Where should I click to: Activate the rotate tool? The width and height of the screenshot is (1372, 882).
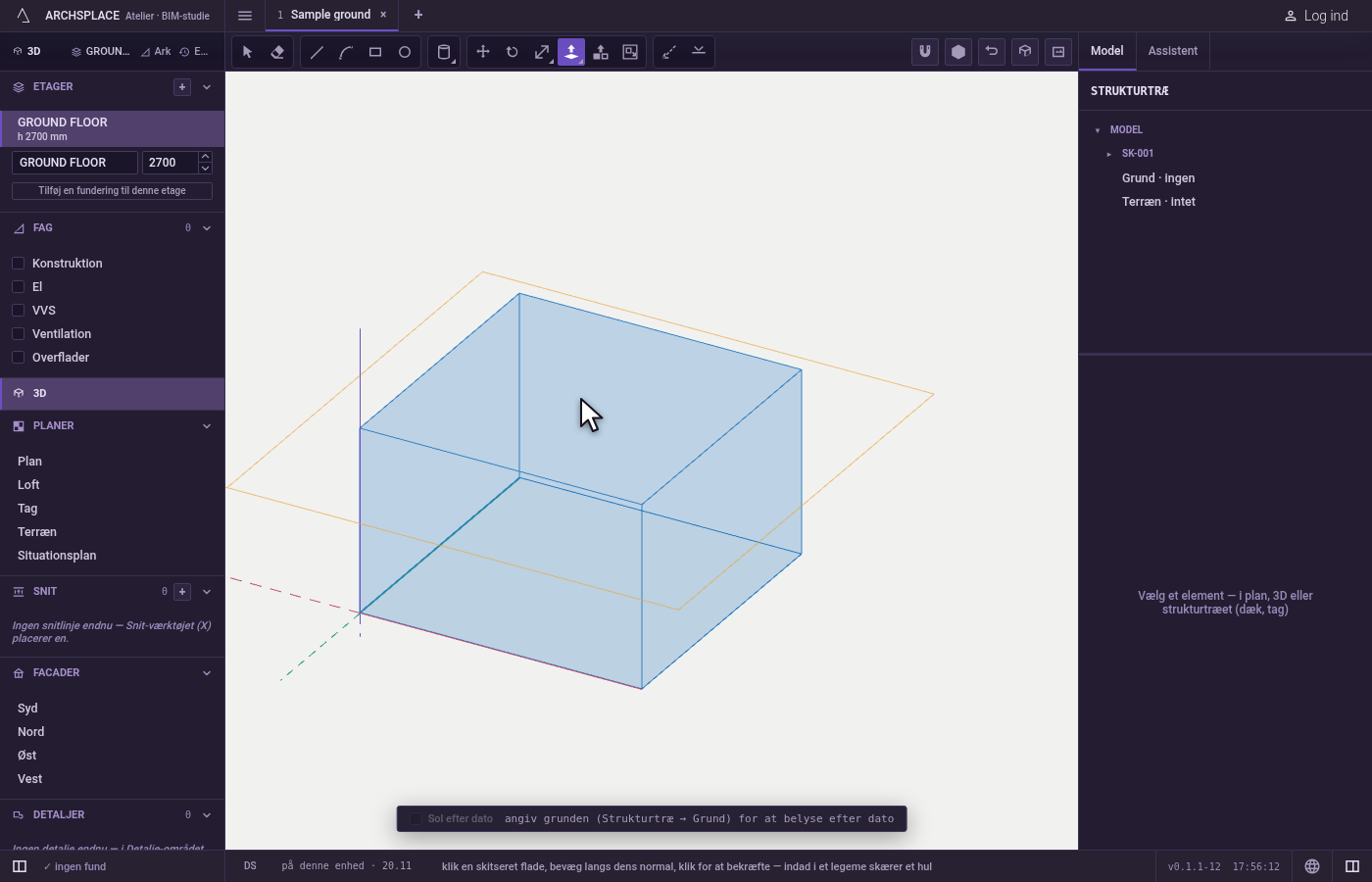(513, 52)
